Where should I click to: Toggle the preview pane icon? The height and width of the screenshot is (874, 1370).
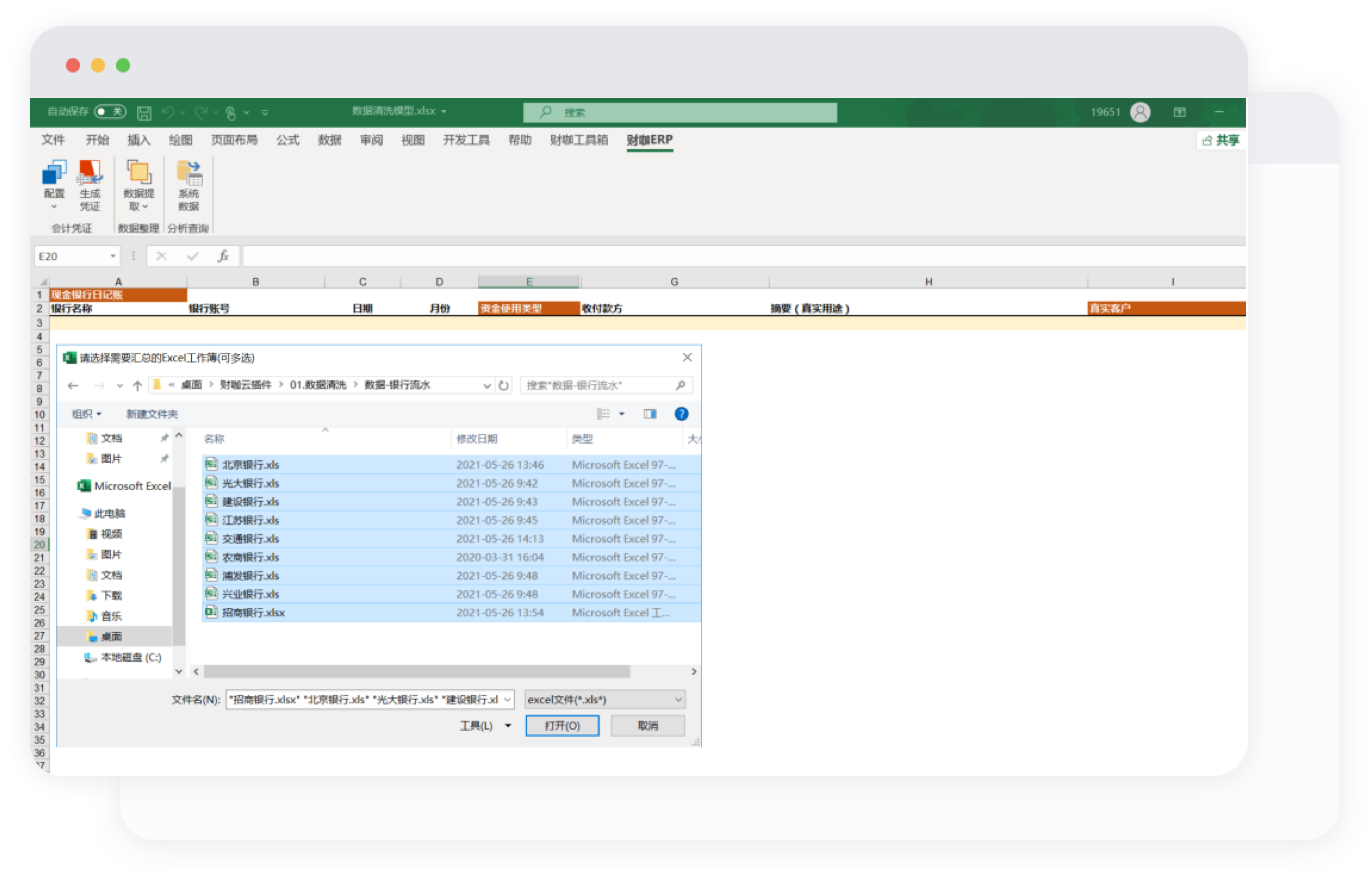tap(650, 414)
